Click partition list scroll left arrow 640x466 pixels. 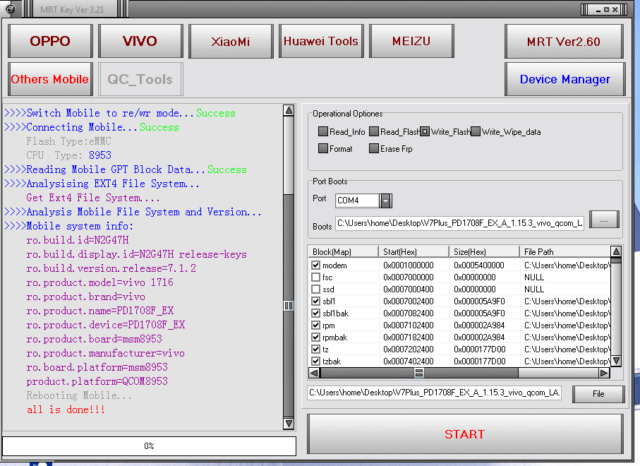314,373
